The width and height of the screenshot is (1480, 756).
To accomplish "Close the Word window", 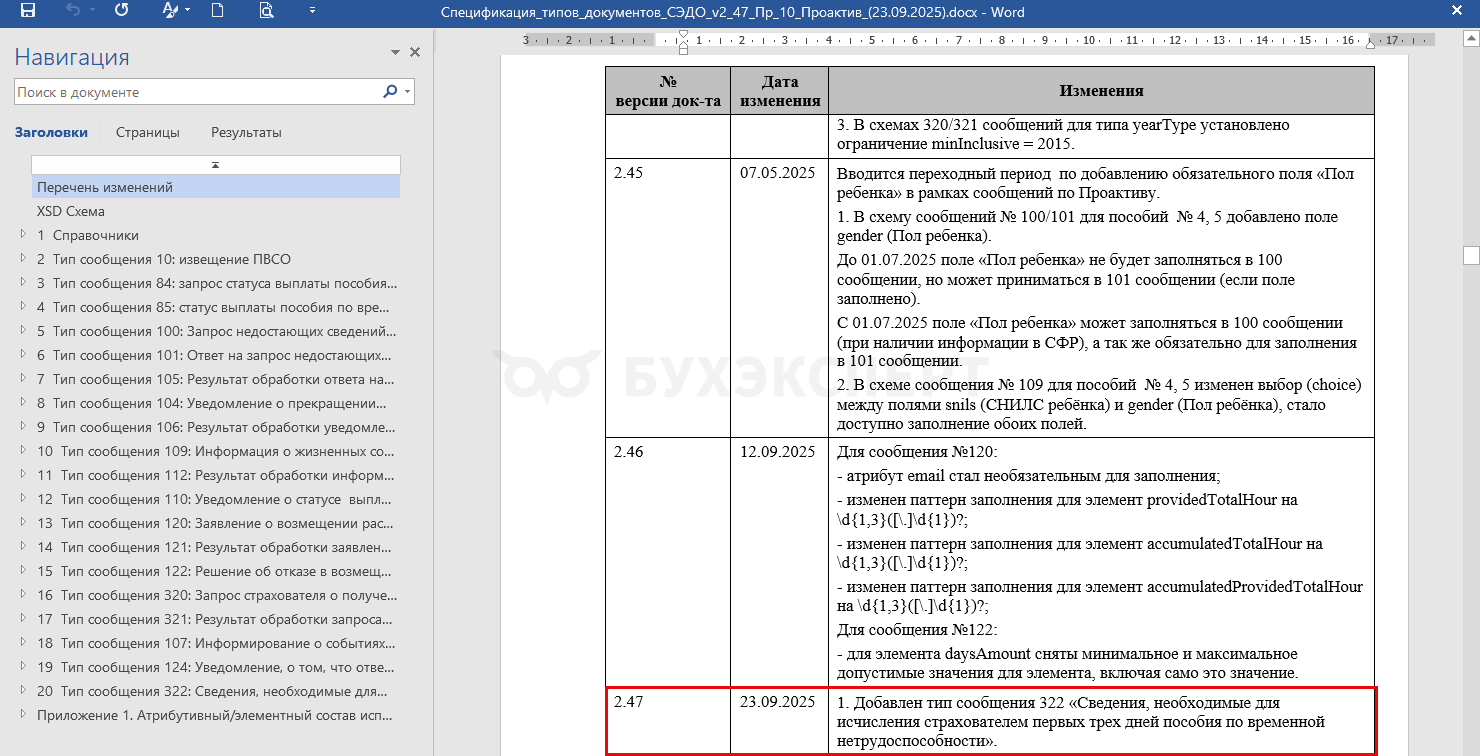I will point(1456,11).
